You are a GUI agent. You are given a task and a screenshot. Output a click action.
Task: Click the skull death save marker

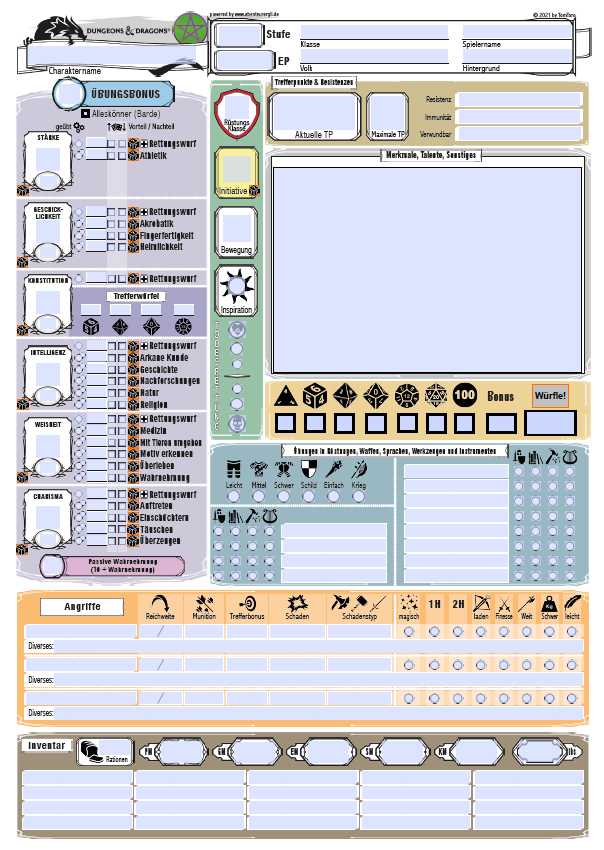click(x=237, y=423)
